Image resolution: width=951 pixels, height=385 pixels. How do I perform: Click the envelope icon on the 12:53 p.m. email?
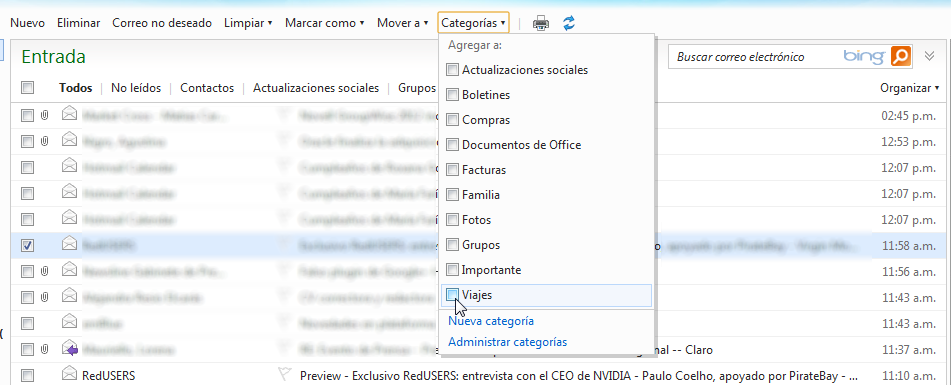click(70, 139)
